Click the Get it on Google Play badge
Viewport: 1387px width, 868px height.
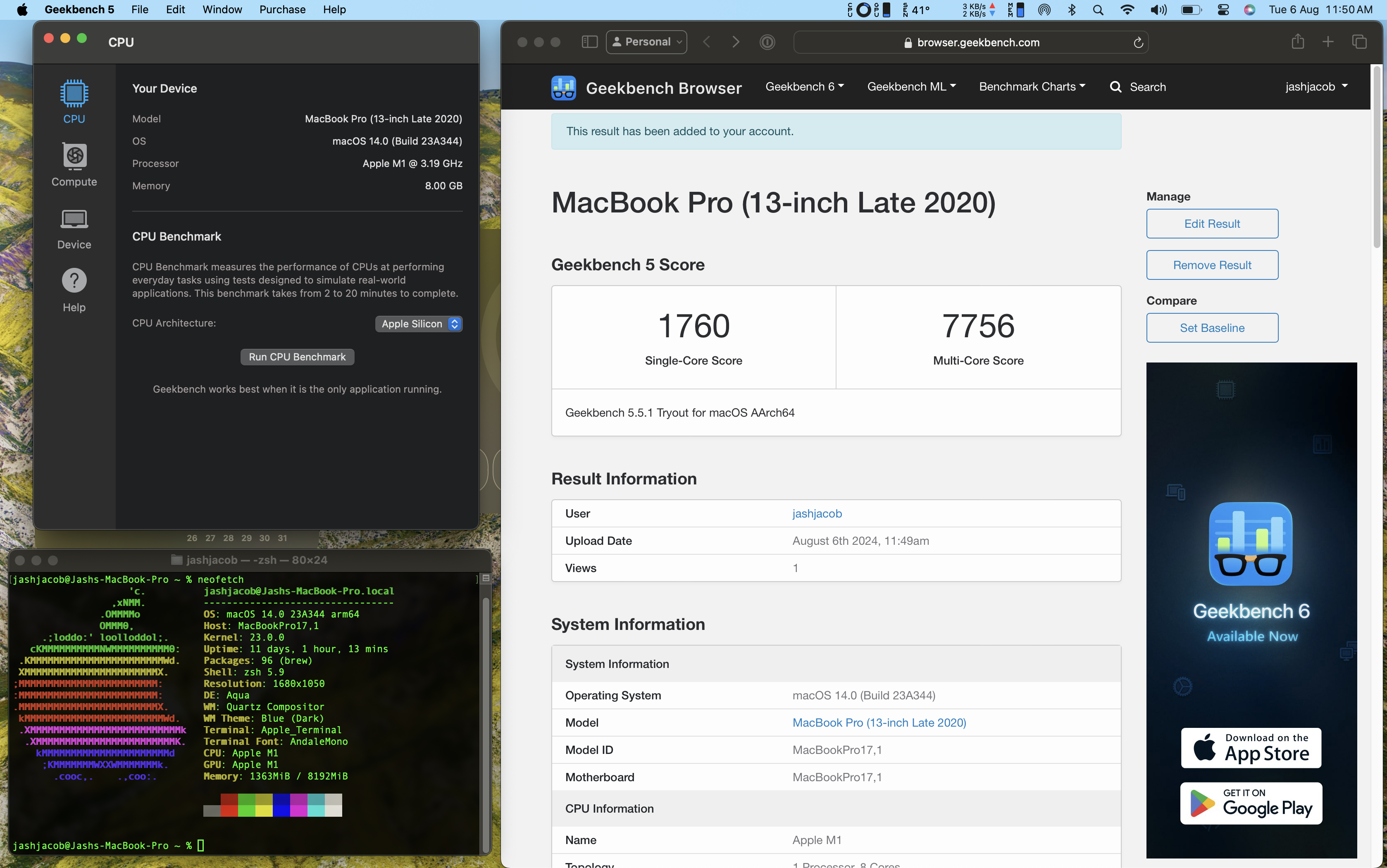tap(1251, 803)
